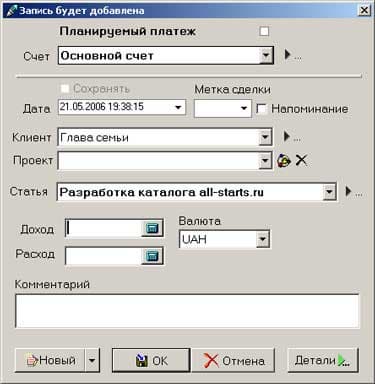The image size is (375, 384).
Task: Open the Счет account dropdown
Action: pos(266,55)
